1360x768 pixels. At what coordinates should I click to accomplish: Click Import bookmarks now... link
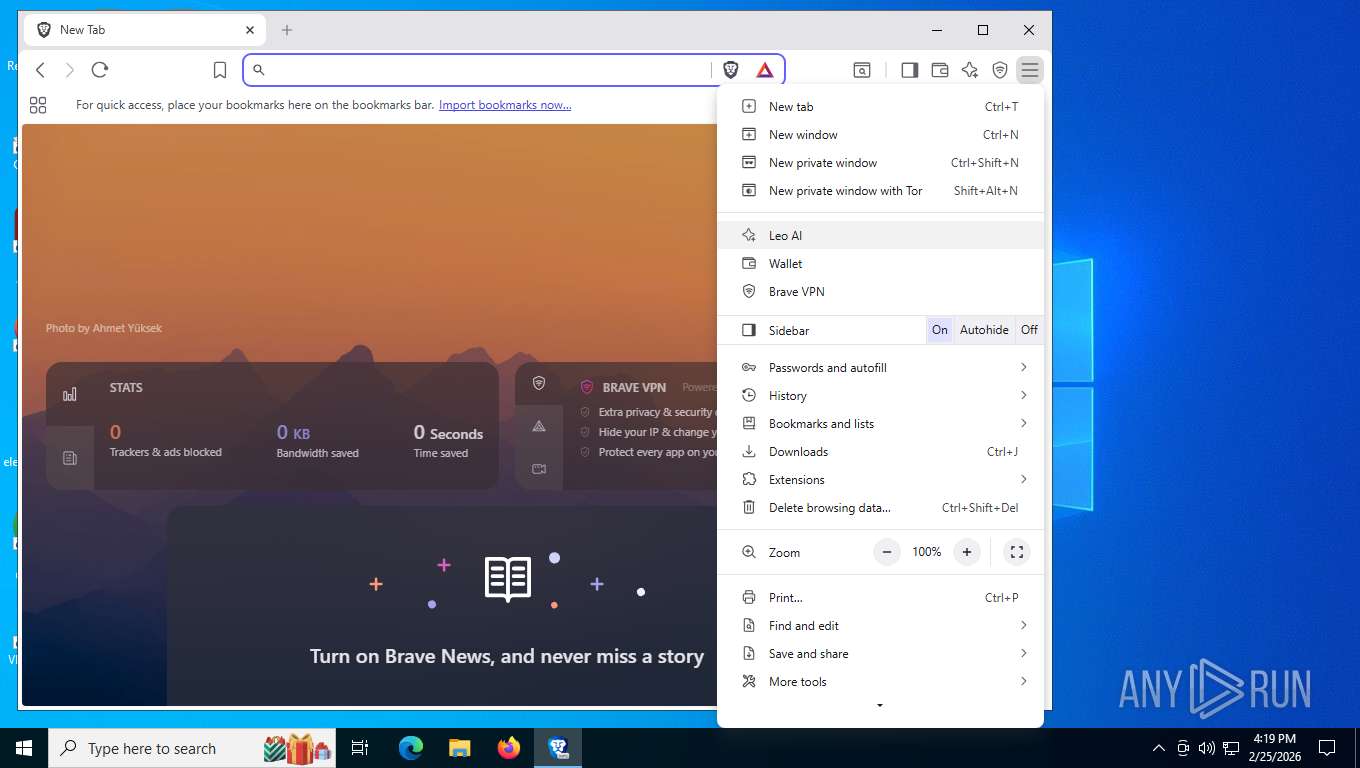[x=505, y=105]
